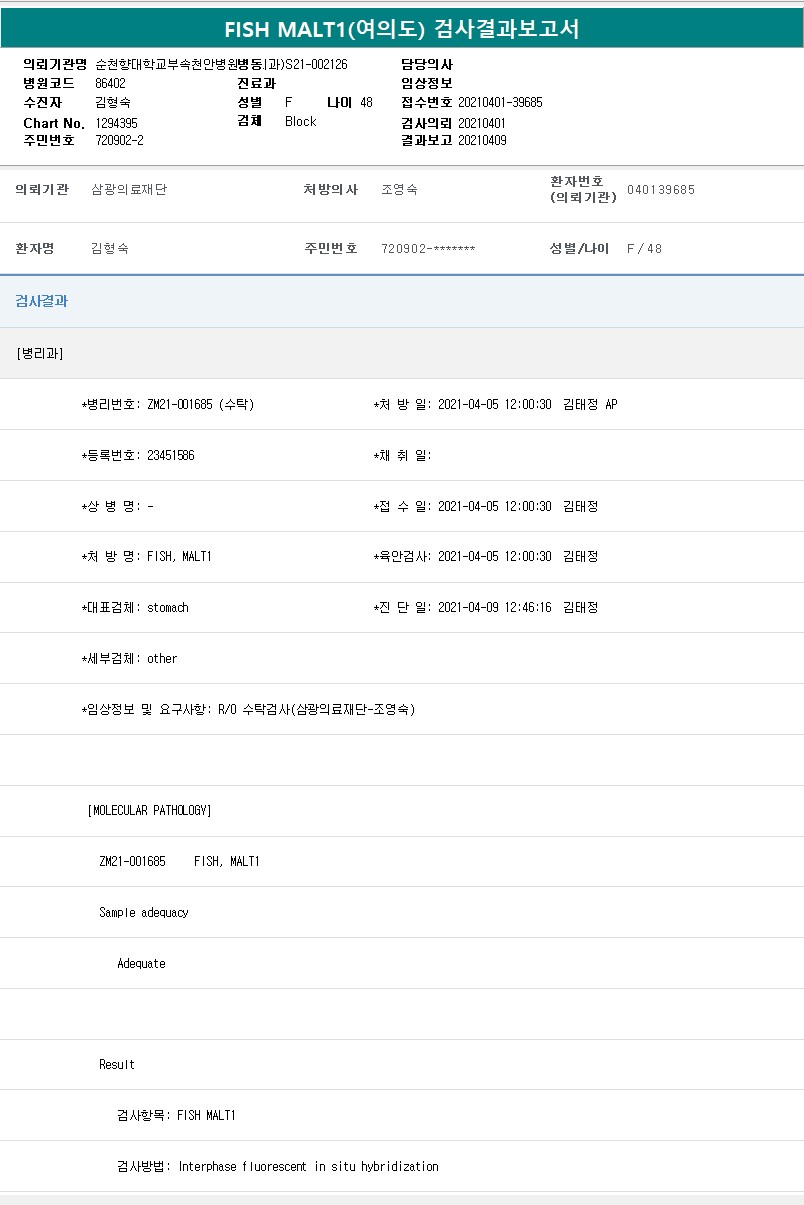Click the 결과보고 date 20210409
The width and height of the screenshot is (804, 1205).
coord(482,141)
